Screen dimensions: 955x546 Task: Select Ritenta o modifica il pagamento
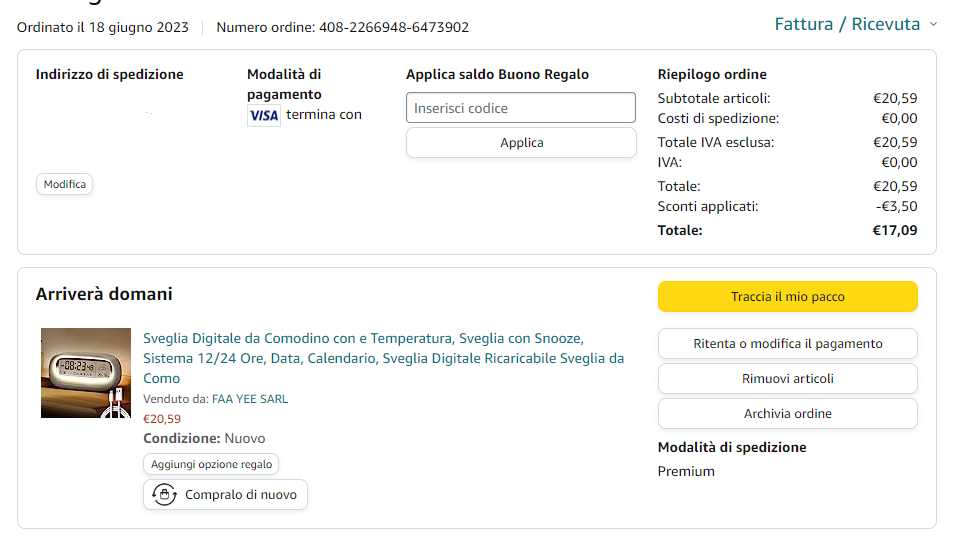tap(787, 343)
